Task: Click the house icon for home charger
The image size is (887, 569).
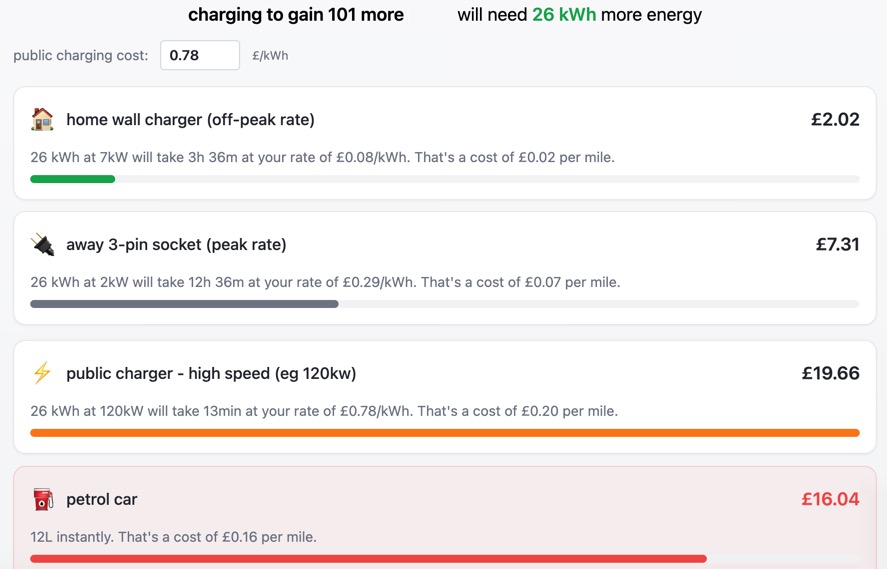Action: click(x=42, y=120)
